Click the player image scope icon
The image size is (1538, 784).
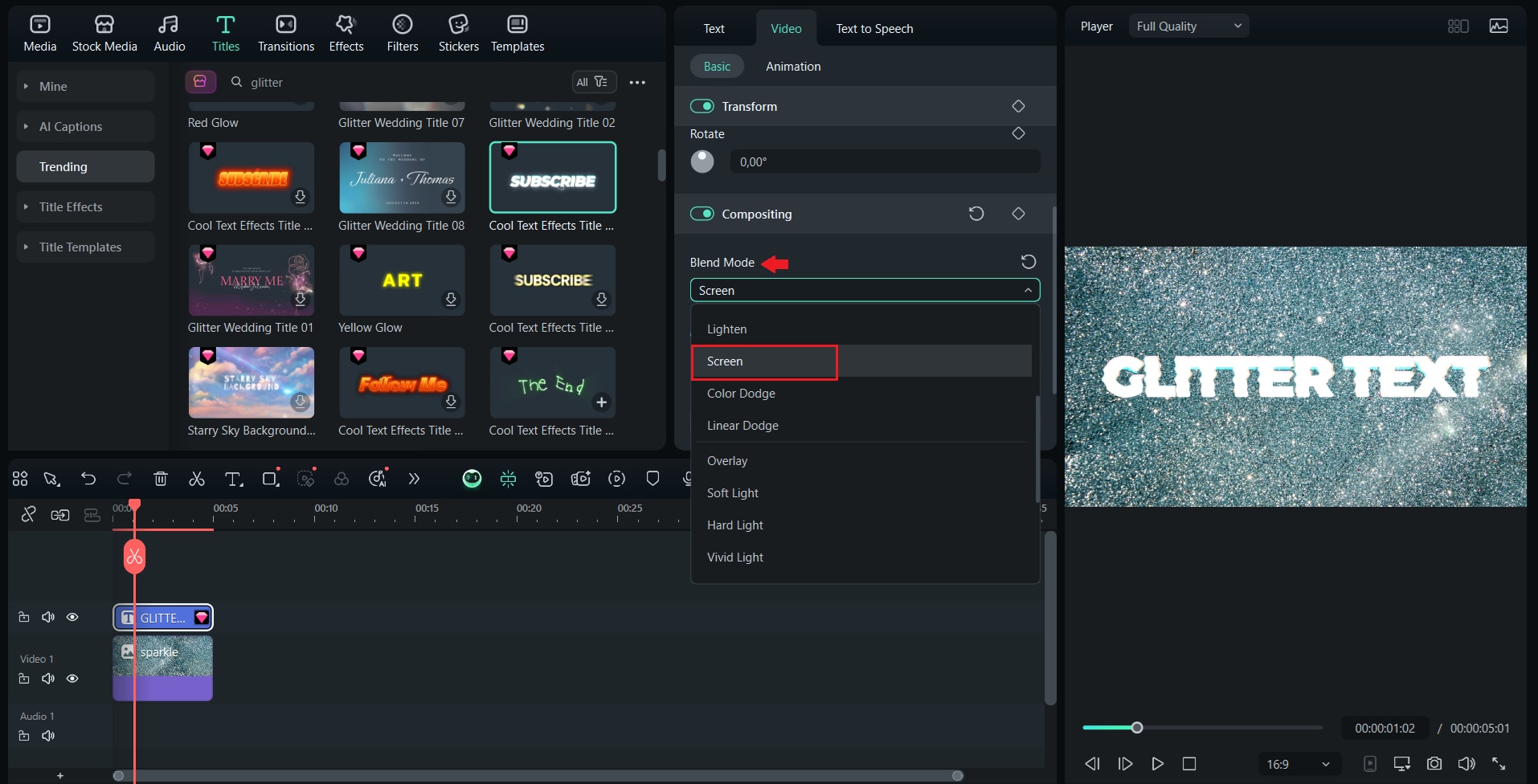tap(1499, 27)
